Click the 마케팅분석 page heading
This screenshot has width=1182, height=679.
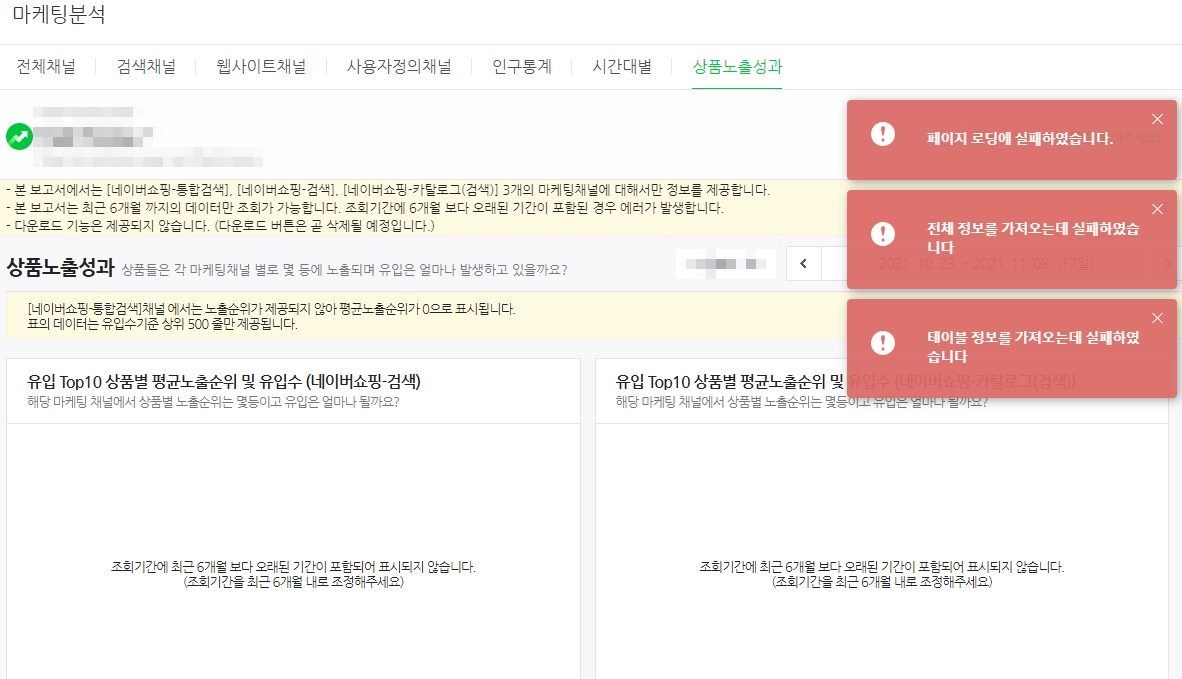pyautogui.click(x=59, y=15)
